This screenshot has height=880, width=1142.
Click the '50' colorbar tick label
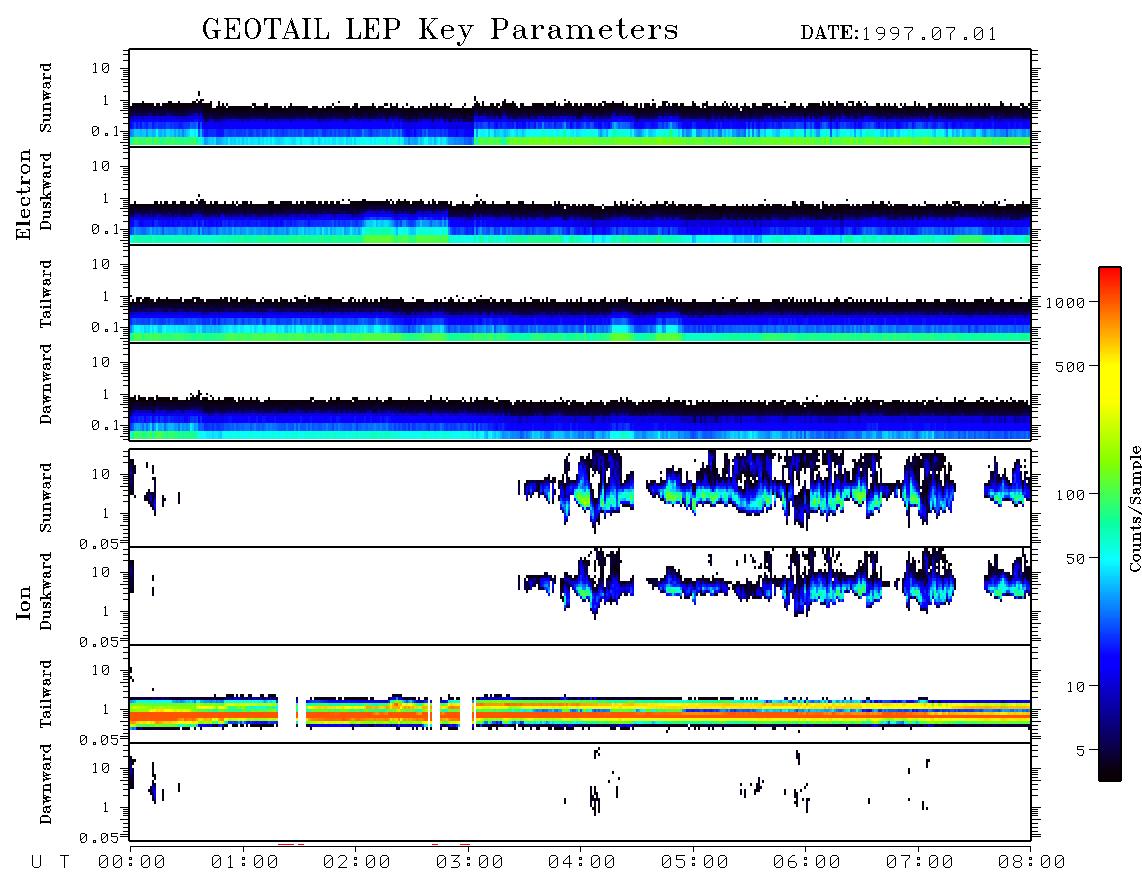pyautogui.click(x=1075, y=559)
